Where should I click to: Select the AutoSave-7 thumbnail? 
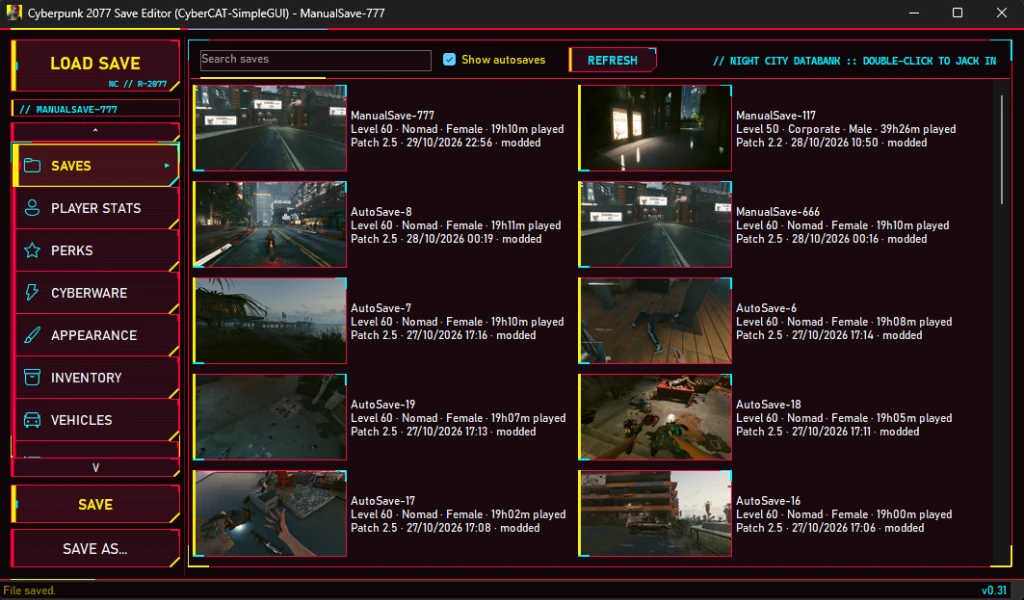pos(270,321)
